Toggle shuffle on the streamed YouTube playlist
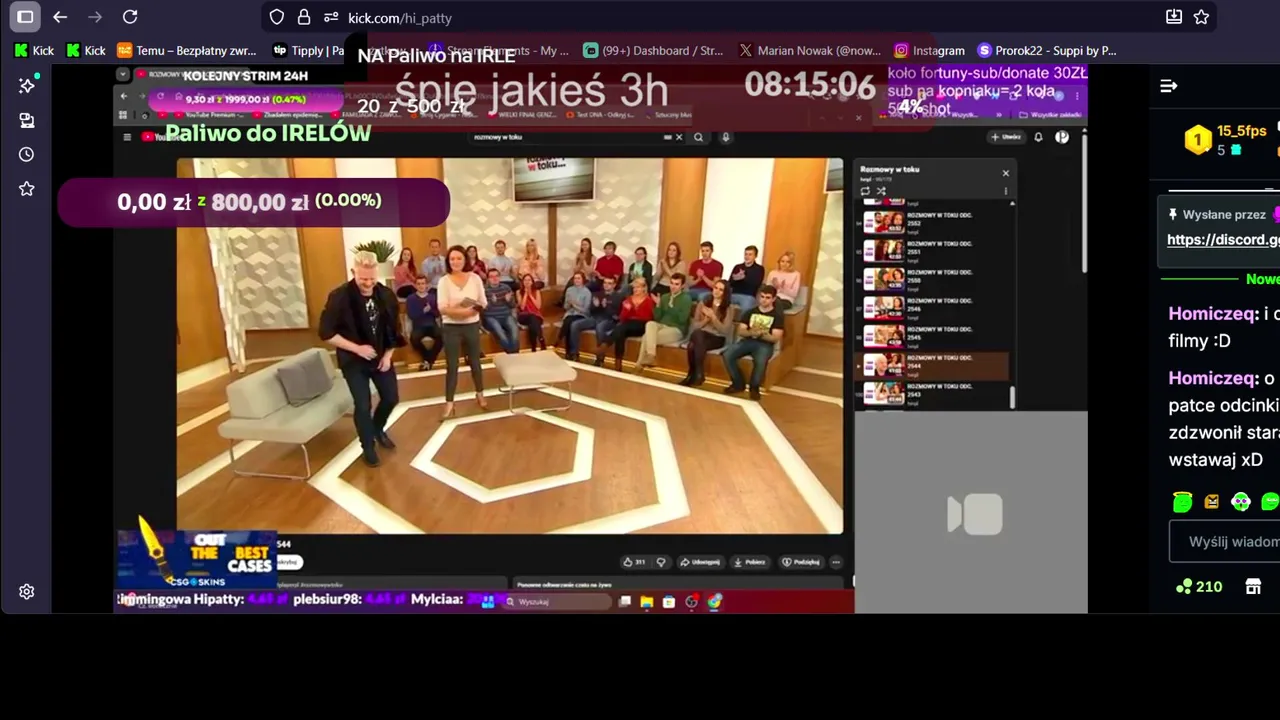1280x720 pixels. click(x=881, y=191)
